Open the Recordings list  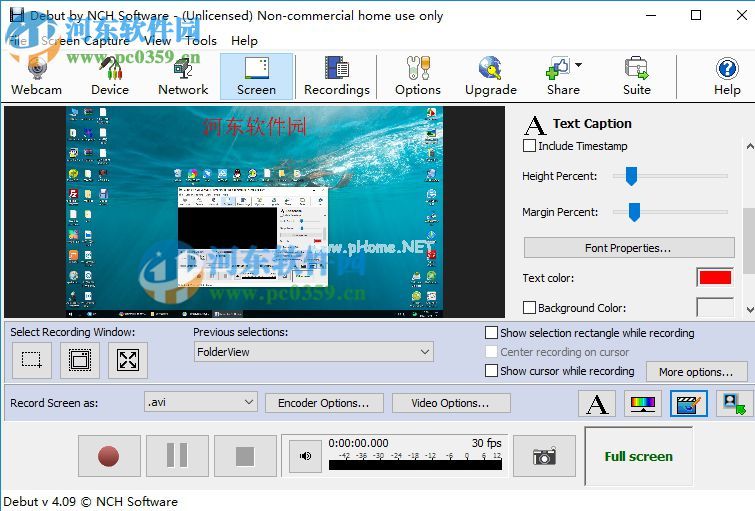pyautogui.click(x=337, y=77)
